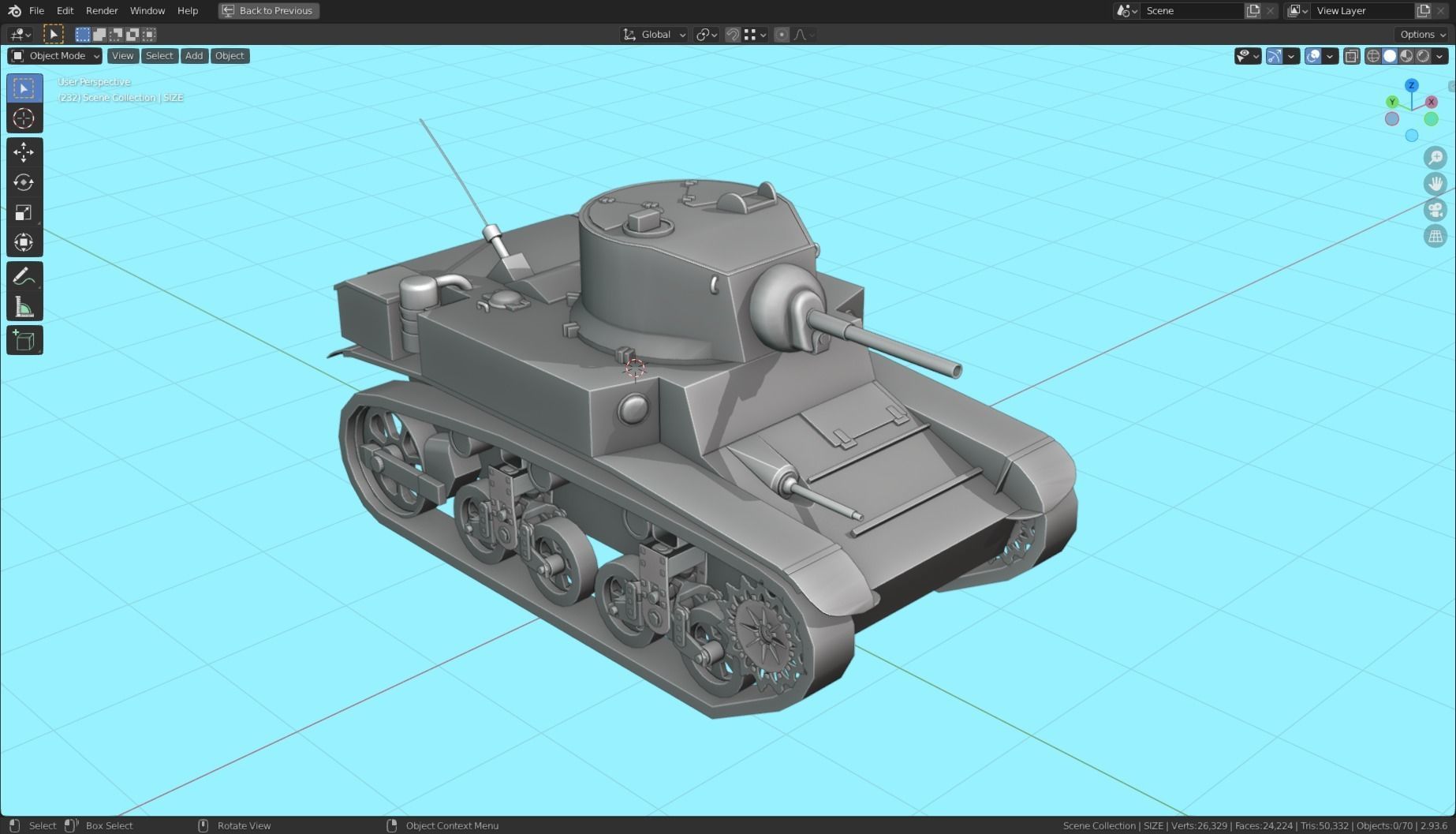Toggle Show Overlays button
Image resolution: width=1456 pixels, height=834 pixels.
coord(1313,55)
